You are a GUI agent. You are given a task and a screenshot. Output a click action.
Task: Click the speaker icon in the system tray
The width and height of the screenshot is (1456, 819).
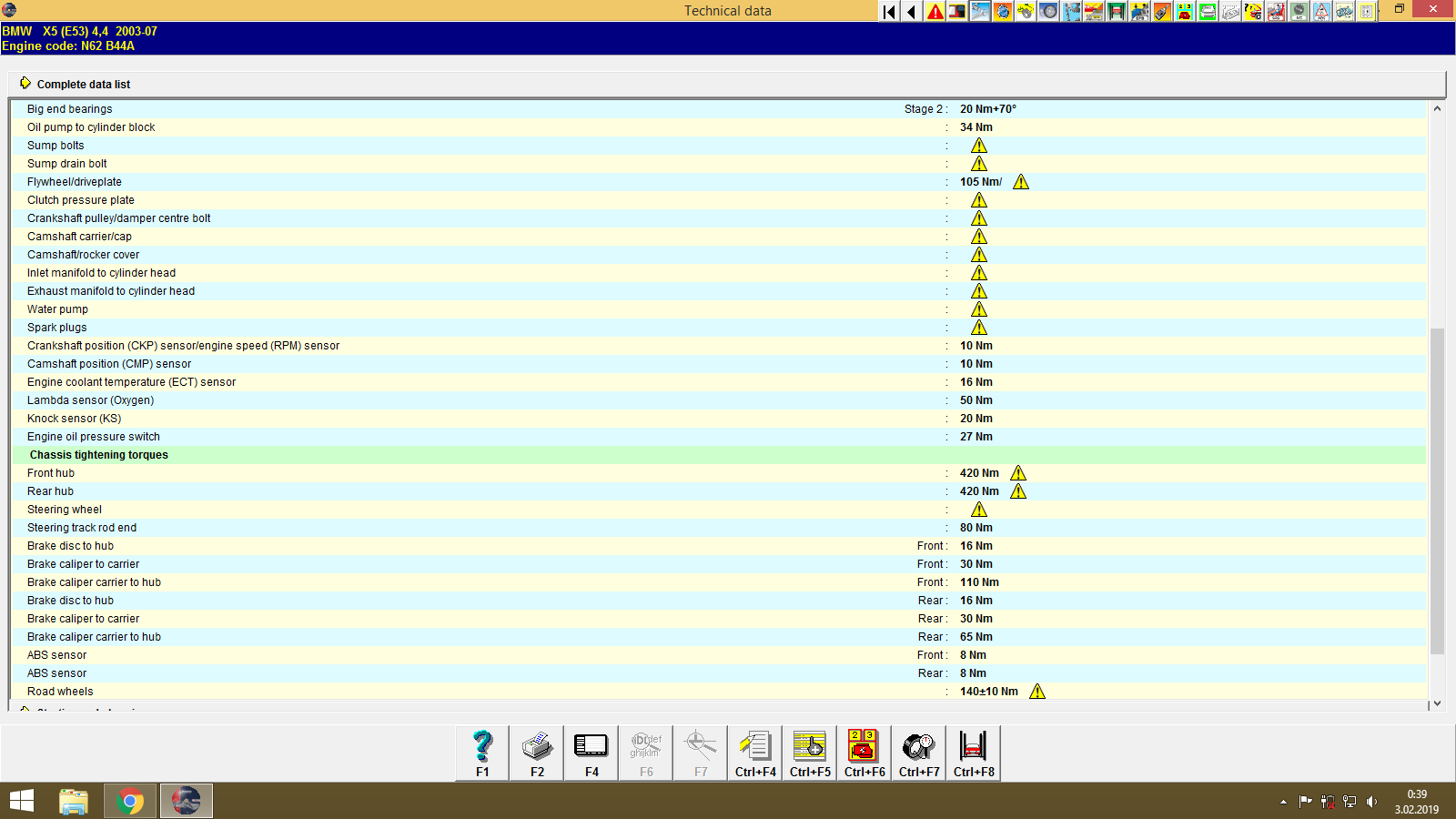pos(1373,802)
